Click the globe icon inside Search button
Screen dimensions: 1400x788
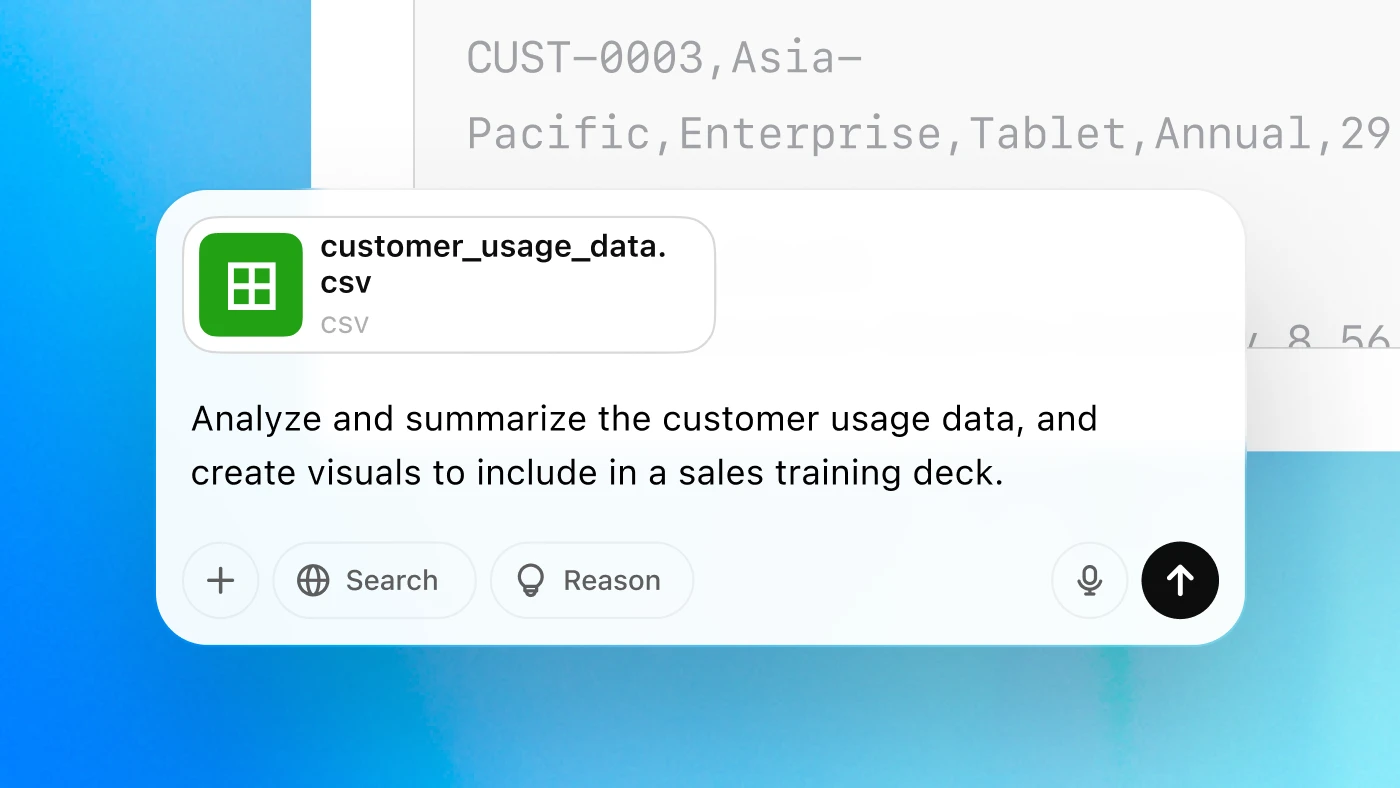click(x=315, y=580)
